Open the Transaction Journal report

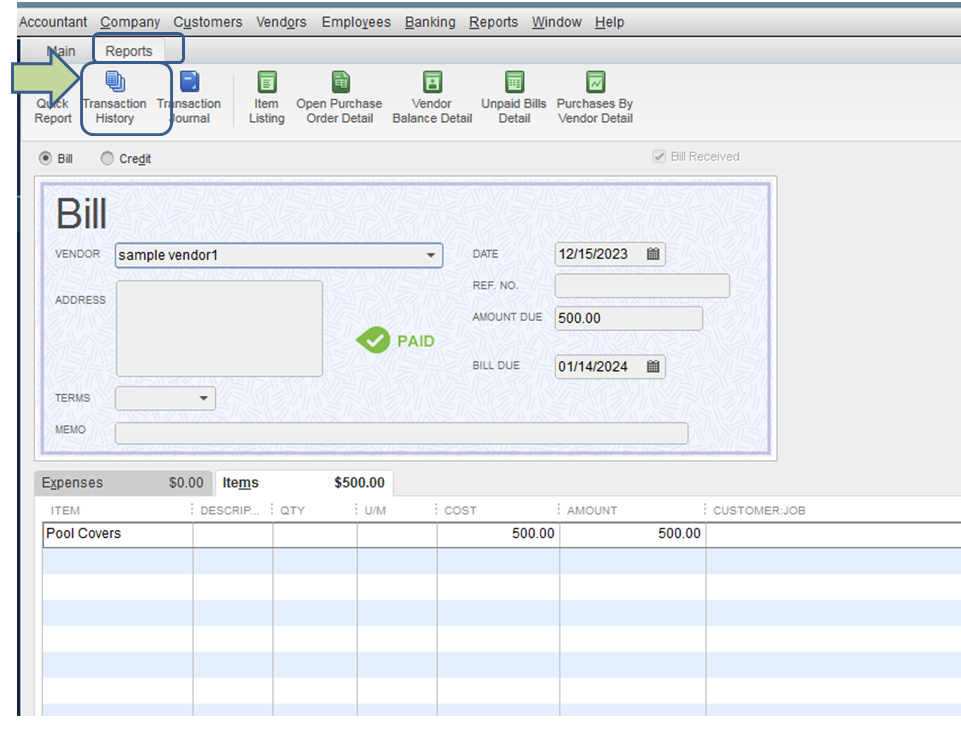pos(189,98)
